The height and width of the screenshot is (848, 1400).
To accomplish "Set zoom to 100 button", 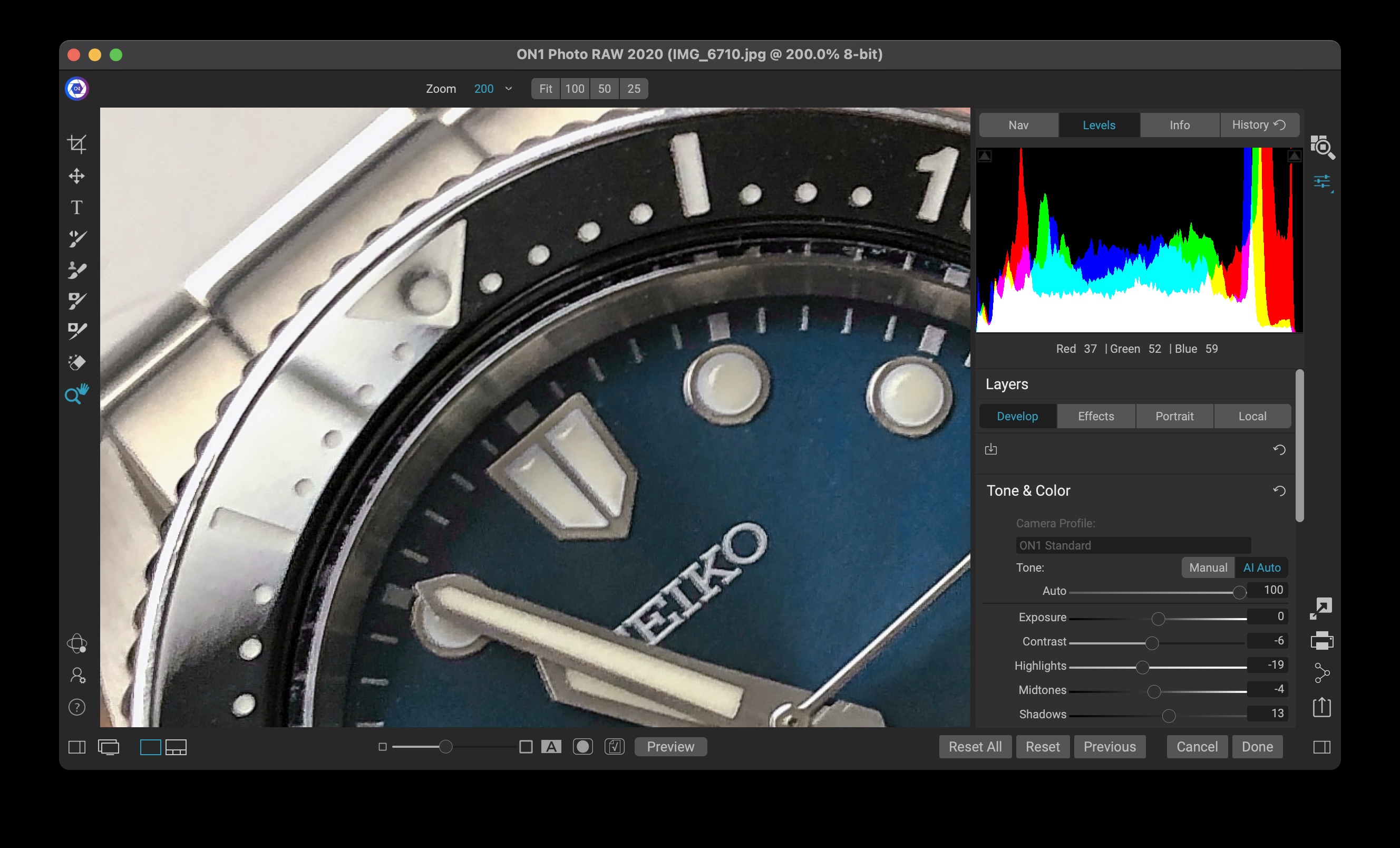I will [575, 89].
